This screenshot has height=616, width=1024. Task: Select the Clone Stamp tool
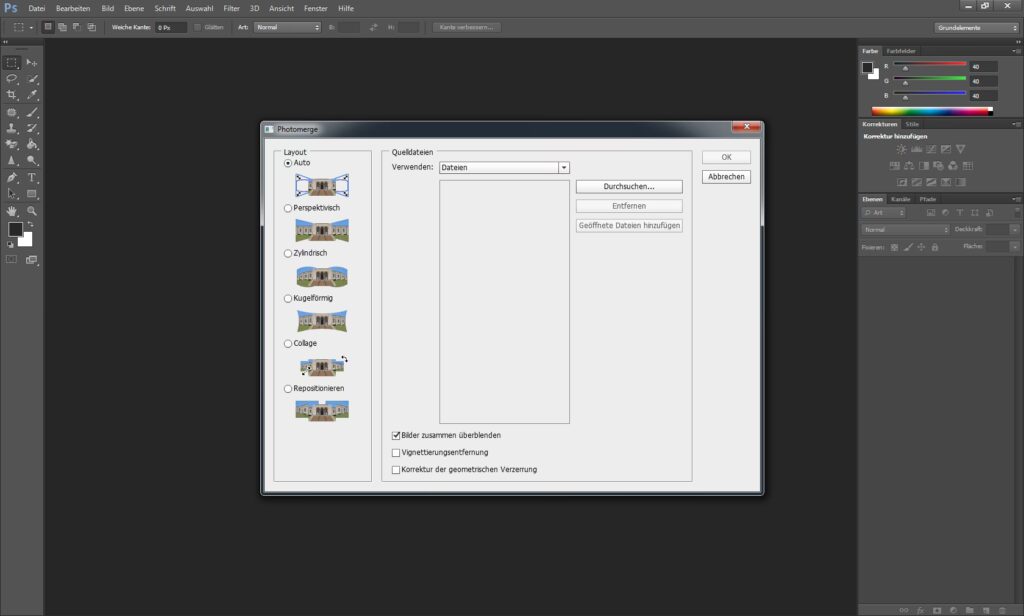13,128
